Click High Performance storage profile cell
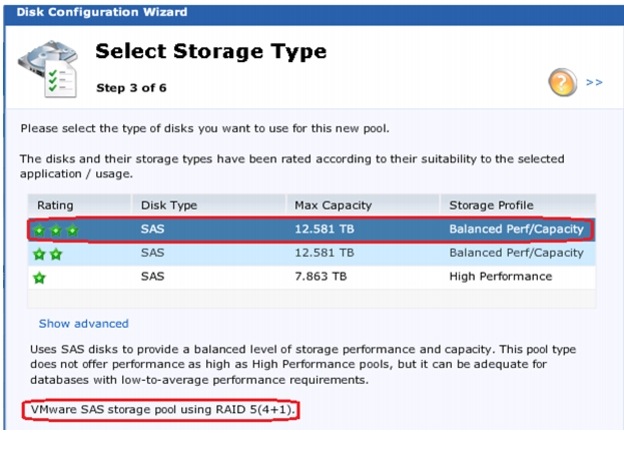The height and width of the screenshot is (453, 624). [501, 276]
